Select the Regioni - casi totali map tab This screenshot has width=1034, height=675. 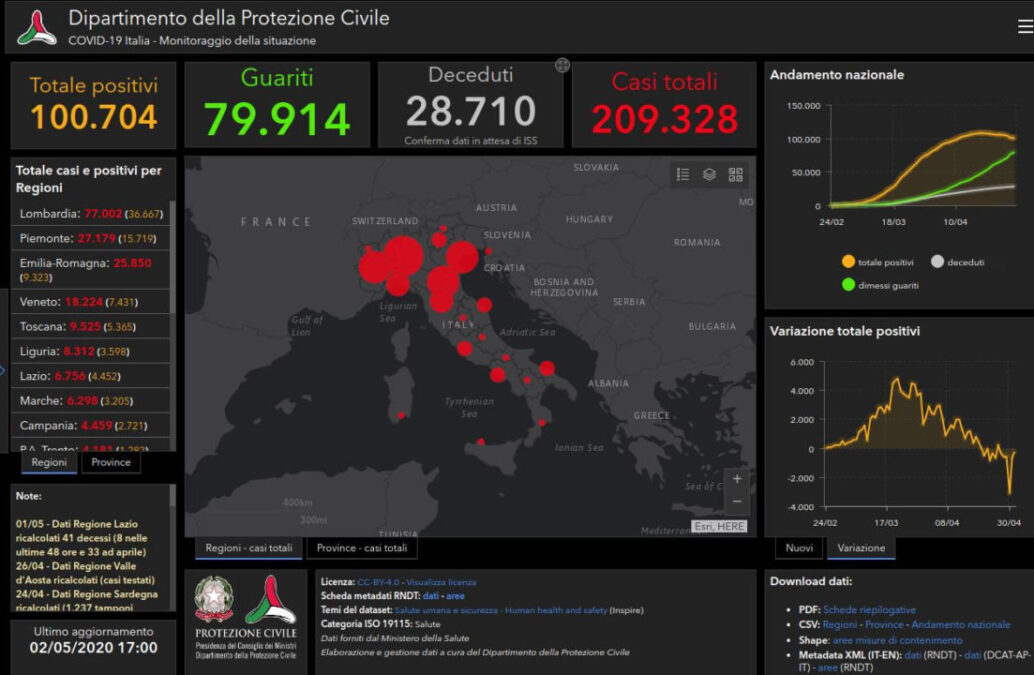pos(249,548)
